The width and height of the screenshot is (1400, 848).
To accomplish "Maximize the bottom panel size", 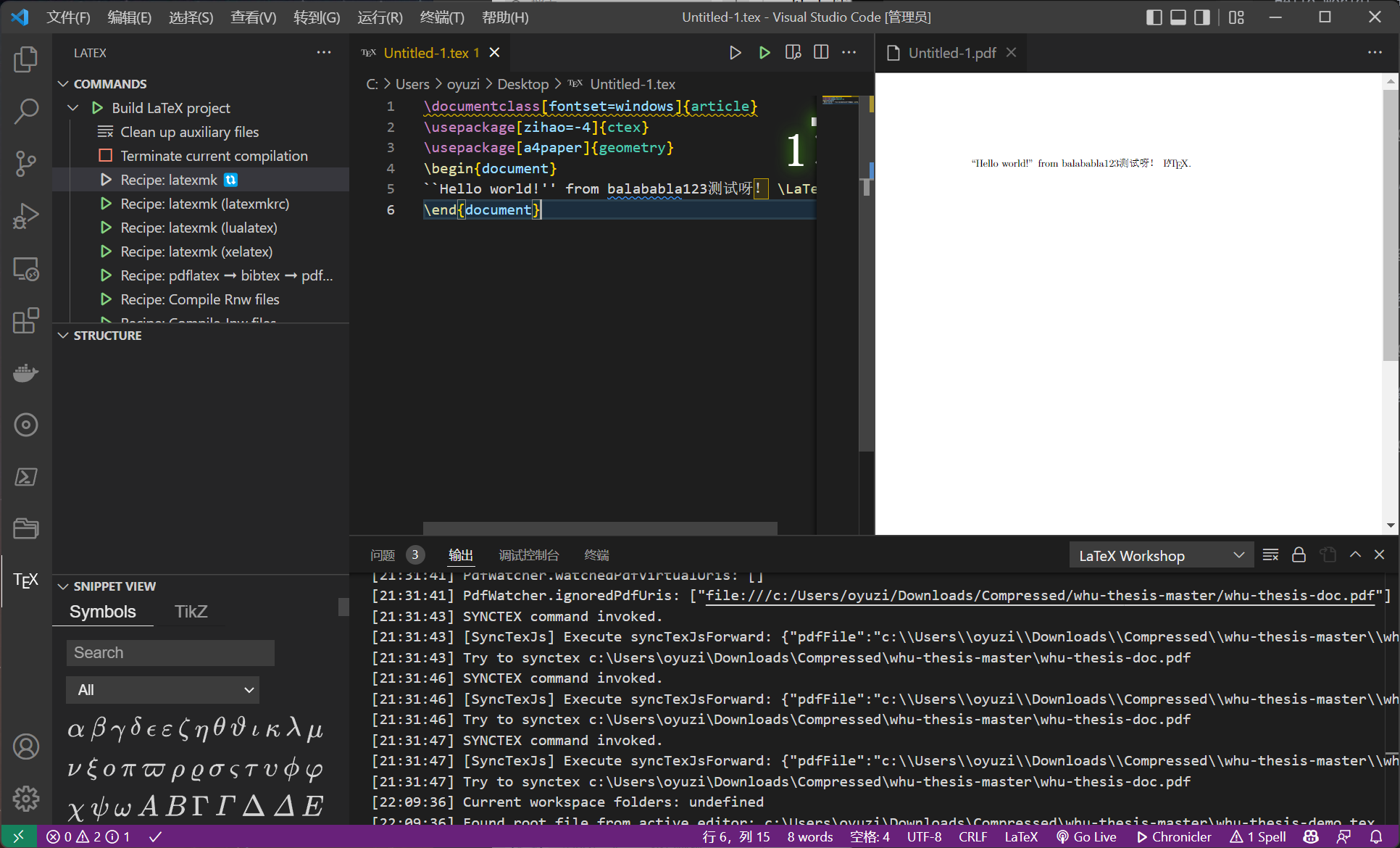I will pos(1355,554).
